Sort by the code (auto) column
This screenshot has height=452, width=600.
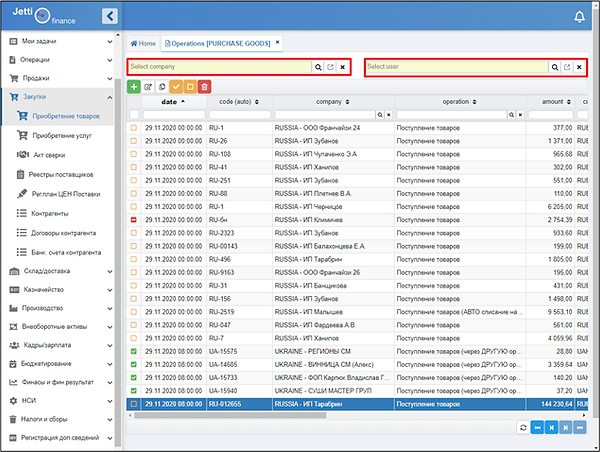(x=240, y=102)
